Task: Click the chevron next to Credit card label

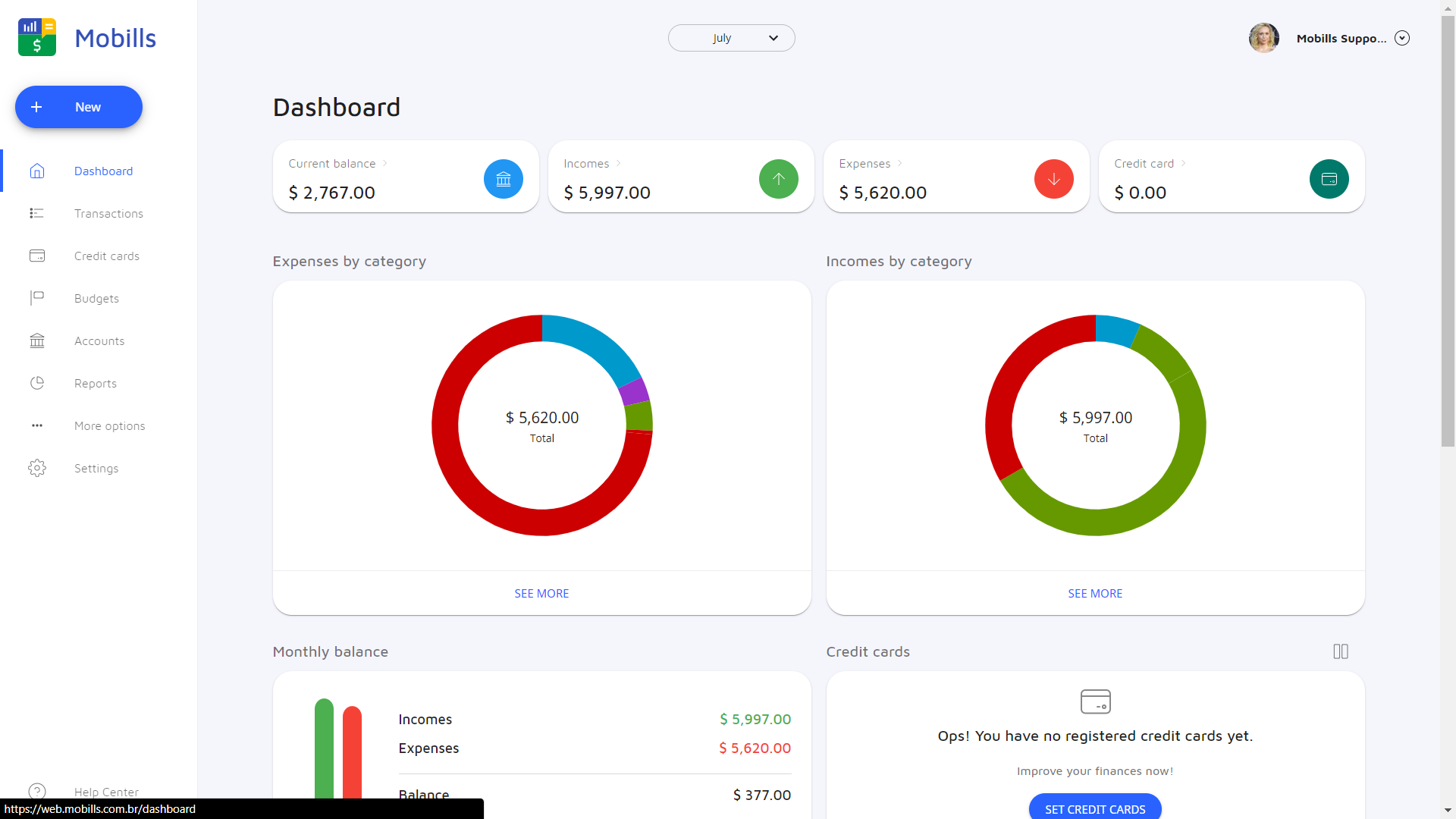Action: [x=1183, y=163]
